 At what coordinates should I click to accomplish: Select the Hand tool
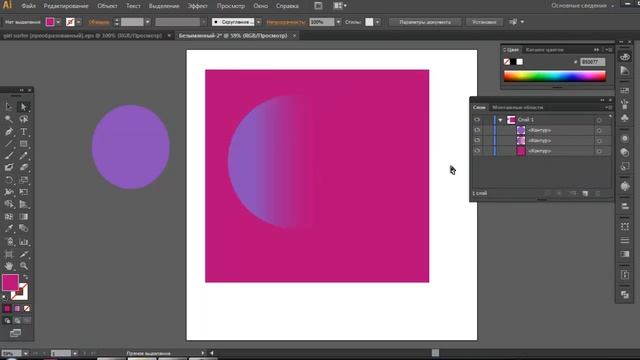pyautogui.click(x=9, y=266)
